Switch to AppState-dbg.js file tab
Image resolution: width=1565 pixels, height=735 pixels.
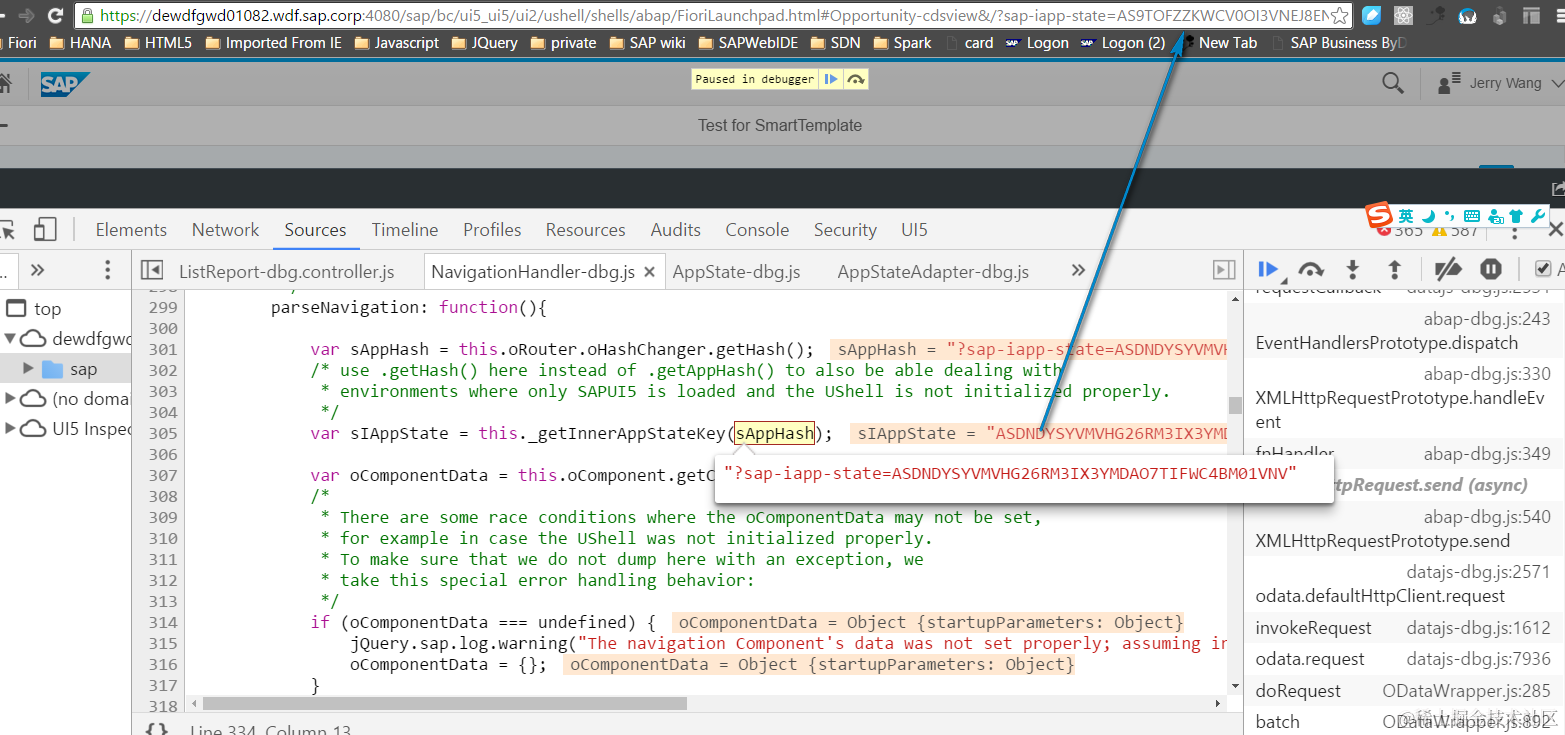736,271
